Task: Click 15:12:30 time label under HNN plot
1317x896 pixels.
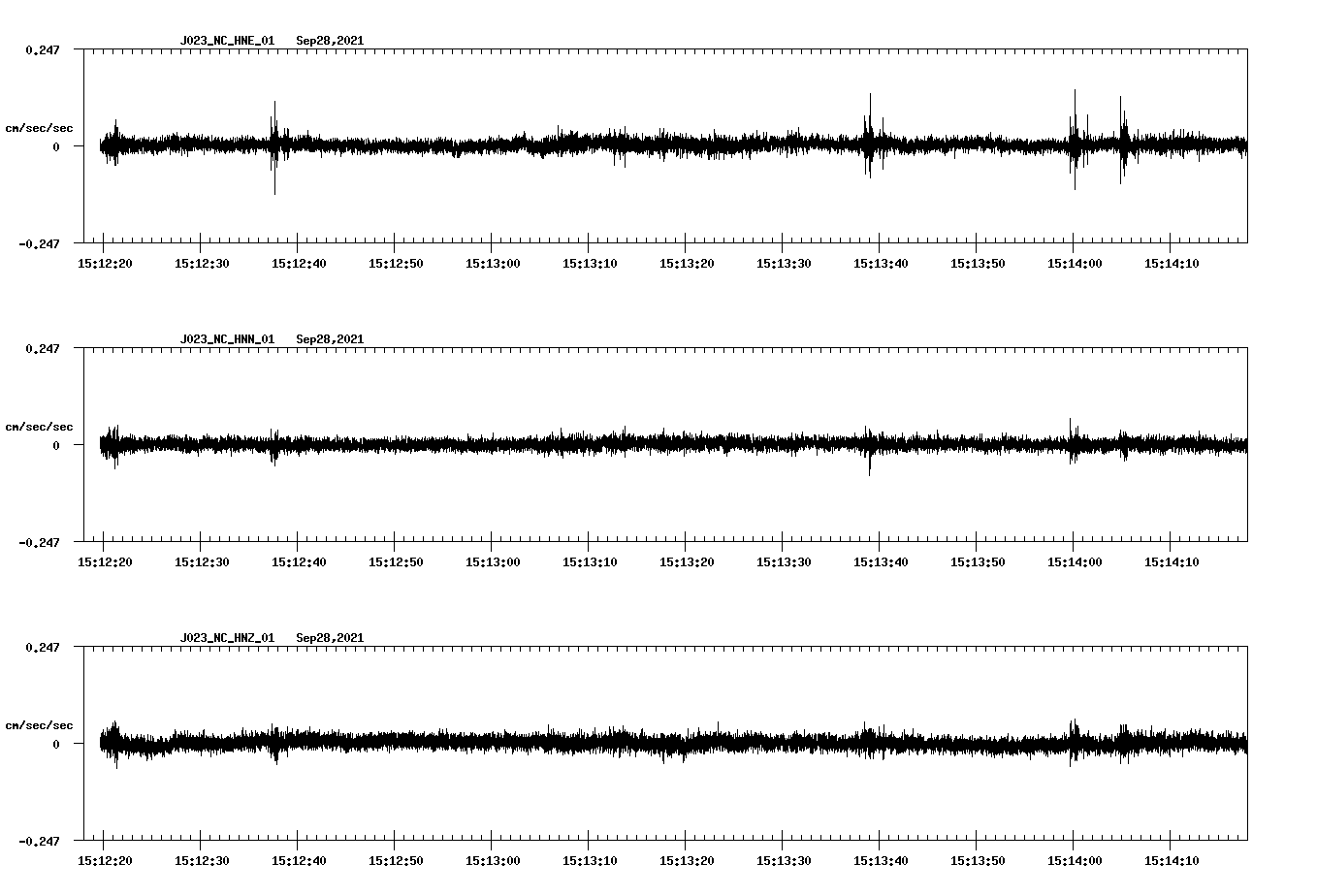Action: (x=202, y=562)
